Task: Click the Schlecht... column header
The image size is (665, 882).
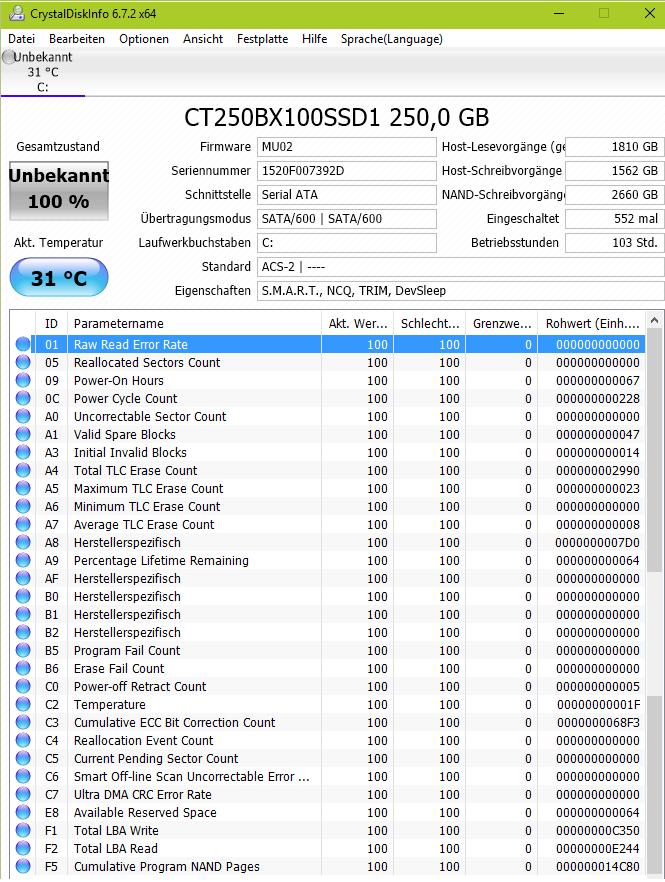Action: (x=430, y=323)
